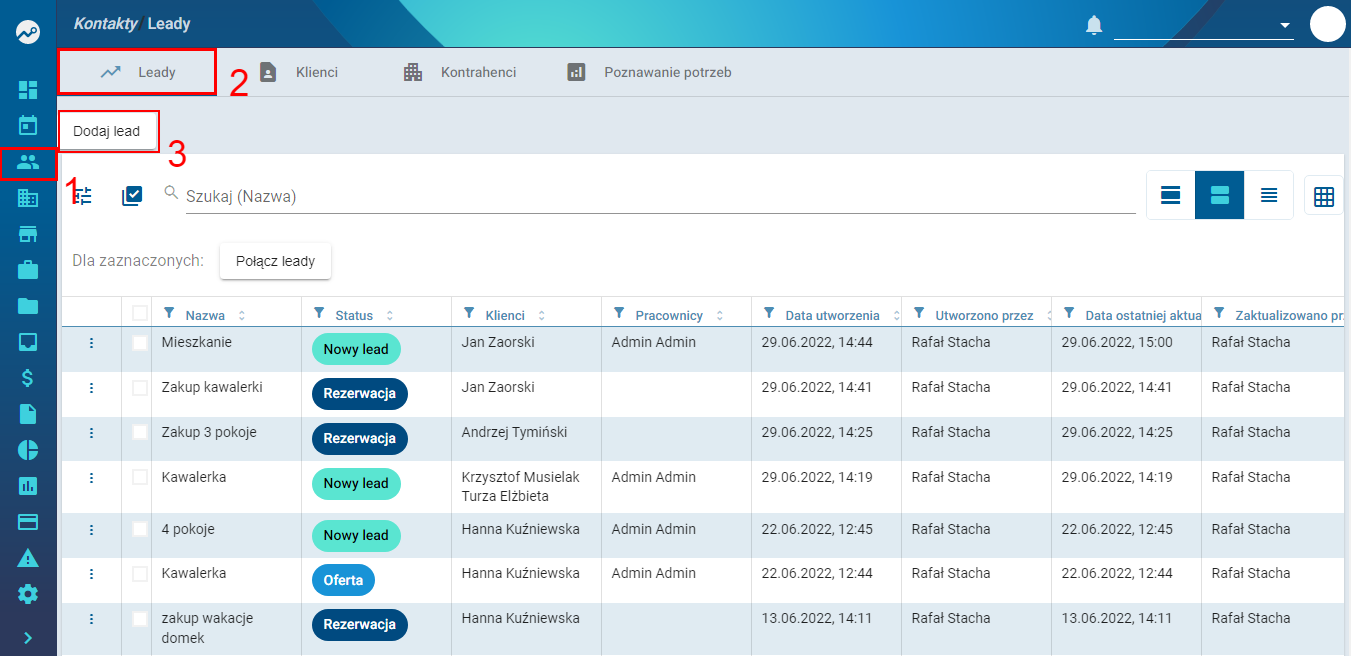Viewport: 1351px width, 656px height.
Task: Open the notifications bell icon
Action: pyautogui.click(x=1094, y=24)
